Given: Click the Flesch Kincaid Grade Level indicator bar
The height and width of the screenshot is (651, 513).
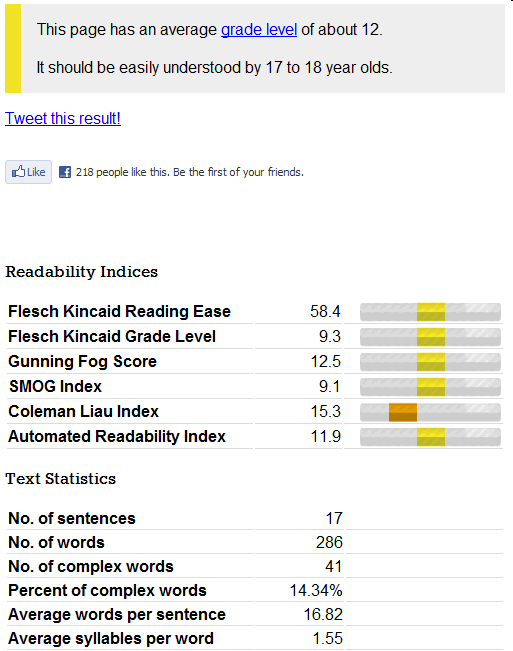Looking at the screenshot, I should pyautogui.click(x=430, y=337).
